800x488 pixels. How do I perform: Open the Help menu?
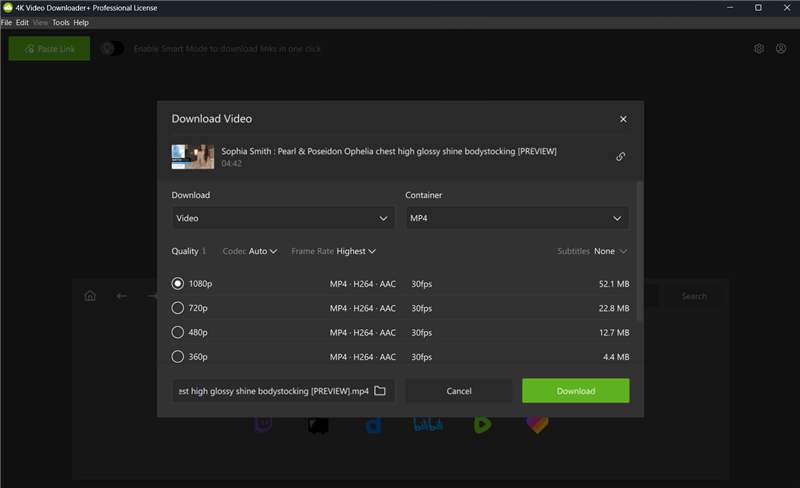81,22
